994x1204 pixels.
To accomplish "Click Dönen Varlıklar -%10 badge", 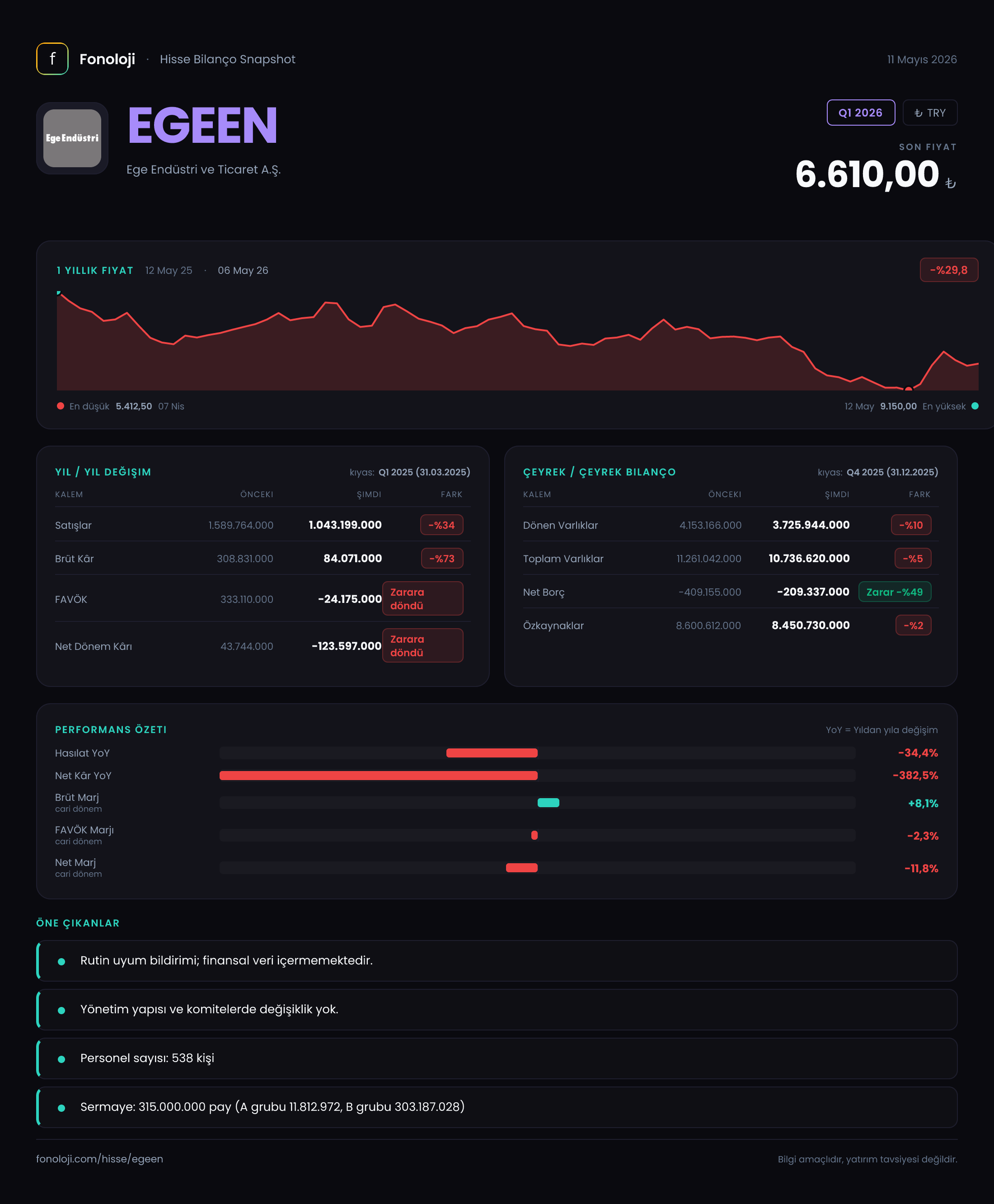I will pos(911,525).
